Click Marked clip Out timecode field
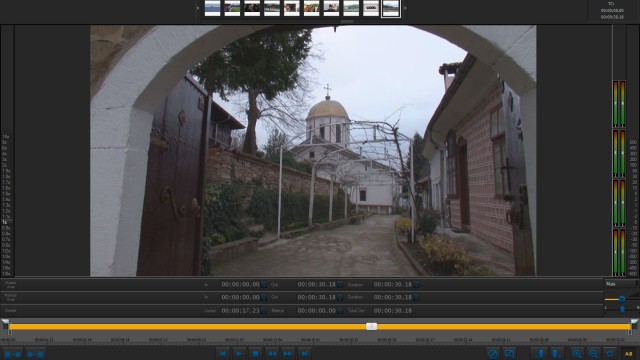The width and height of the screenshot is (640, 360). (x=316, y=298)
